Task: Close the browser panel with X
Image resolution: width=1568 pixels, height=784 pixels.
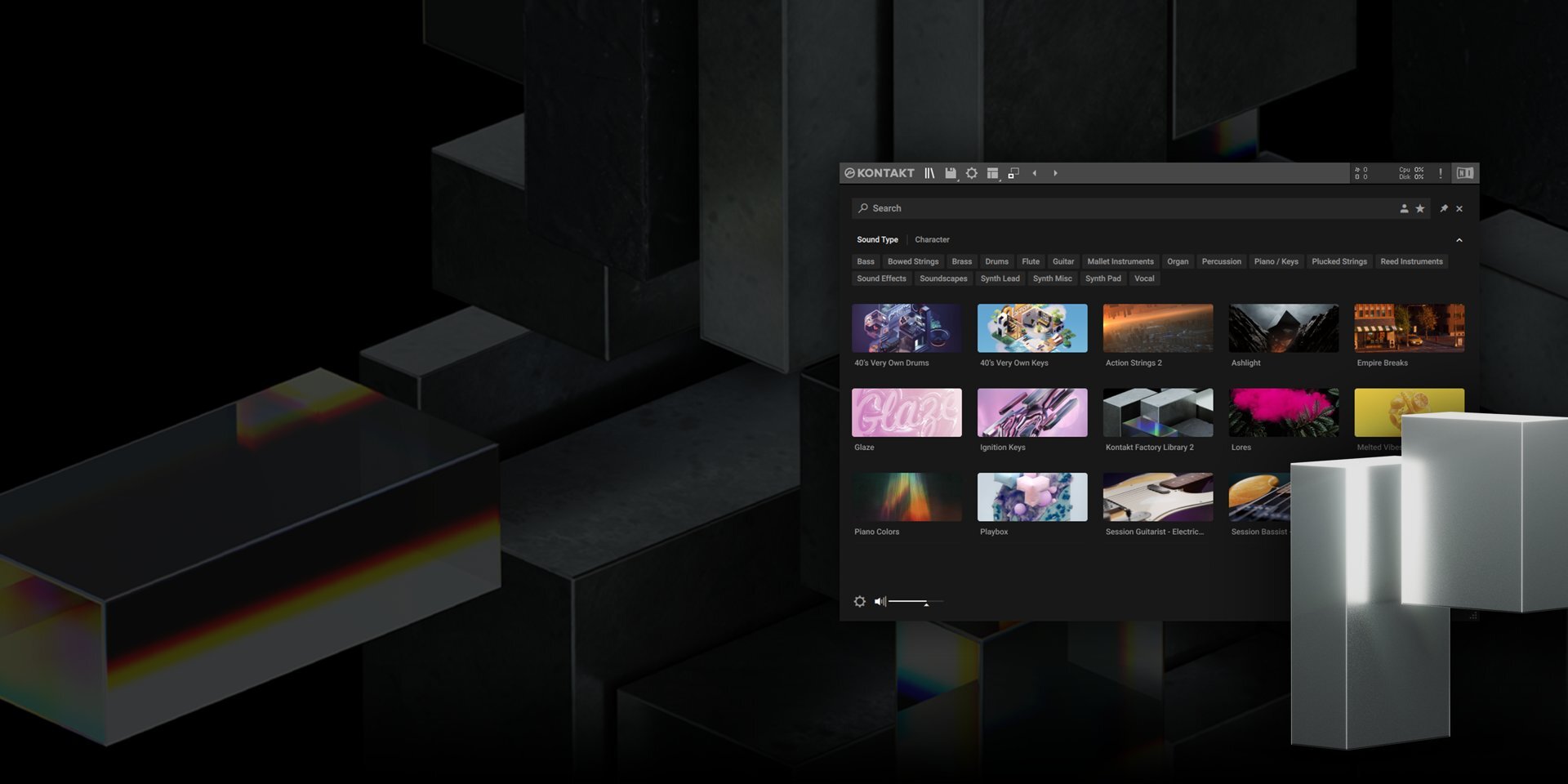Action: coord(1459,209)
